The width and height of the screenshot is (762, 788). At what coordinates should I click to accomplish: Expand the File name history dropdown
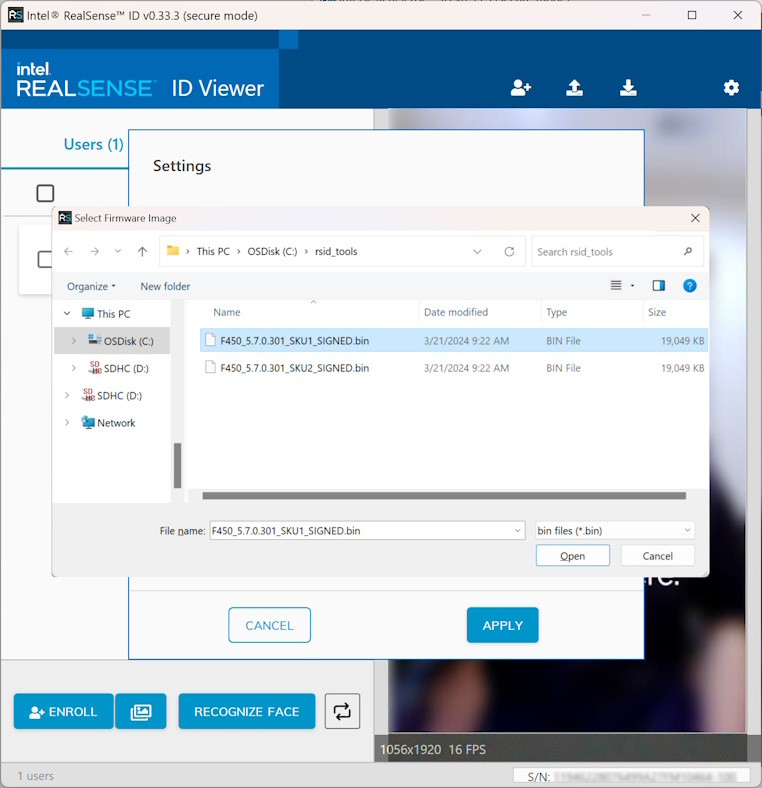click(517, 531)
